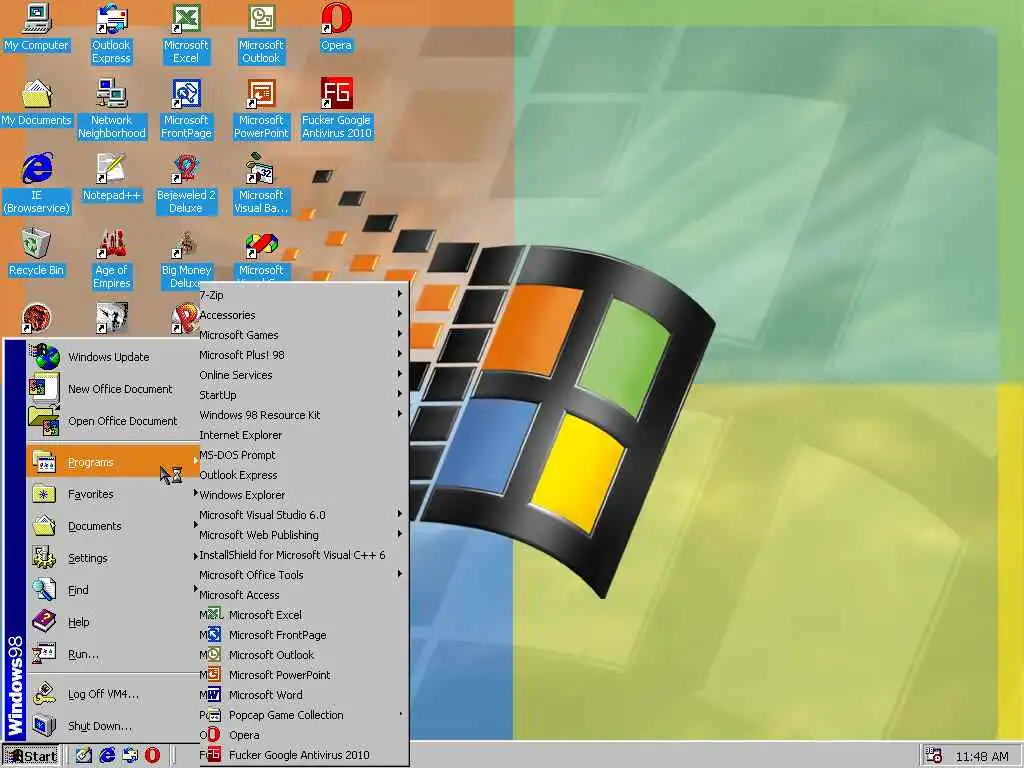Screen dimensions: 1024x768
Task: Open the Recycle Bin
Action: coord(37,253)
